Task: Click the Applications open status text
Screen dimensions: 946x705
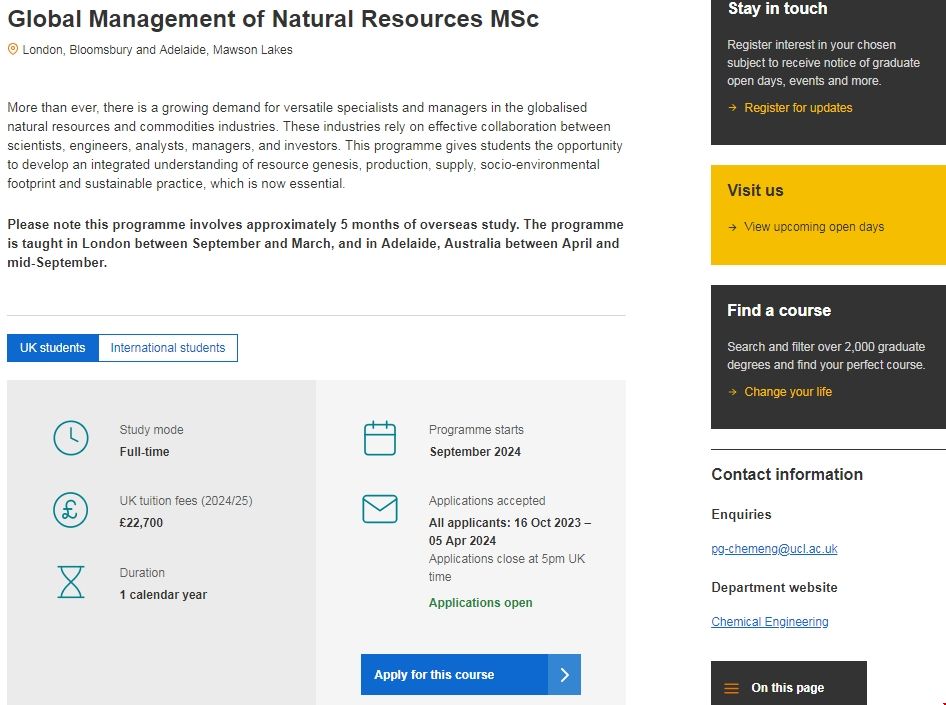Action: pyautogui.click(x=480, y=603)
